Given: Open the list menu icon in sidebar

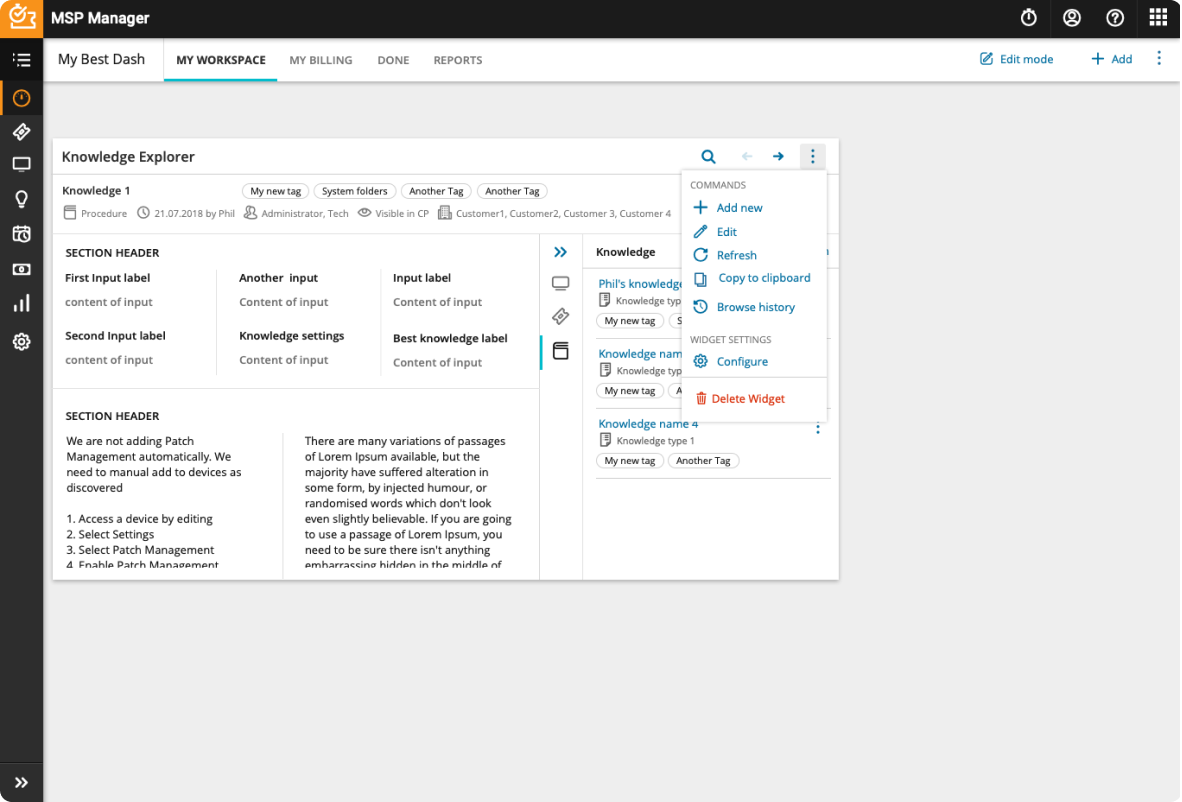Looking at the screenshot, I should pyautogui.click(x=21, y=60).
